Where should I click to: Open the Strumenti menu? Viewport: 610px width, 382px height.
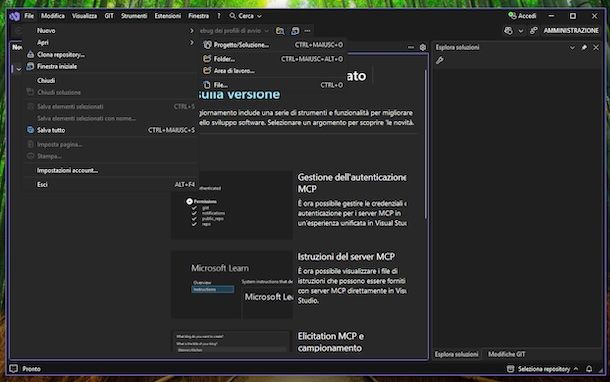pos(134,16)
